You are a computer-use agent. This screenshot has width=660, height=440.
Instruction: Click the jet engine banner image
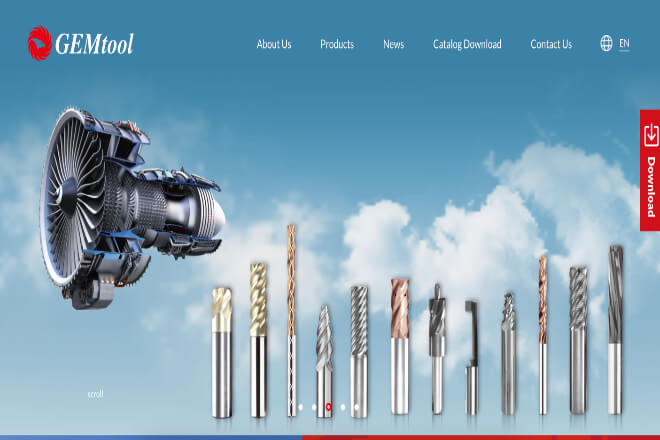(133, 208)
